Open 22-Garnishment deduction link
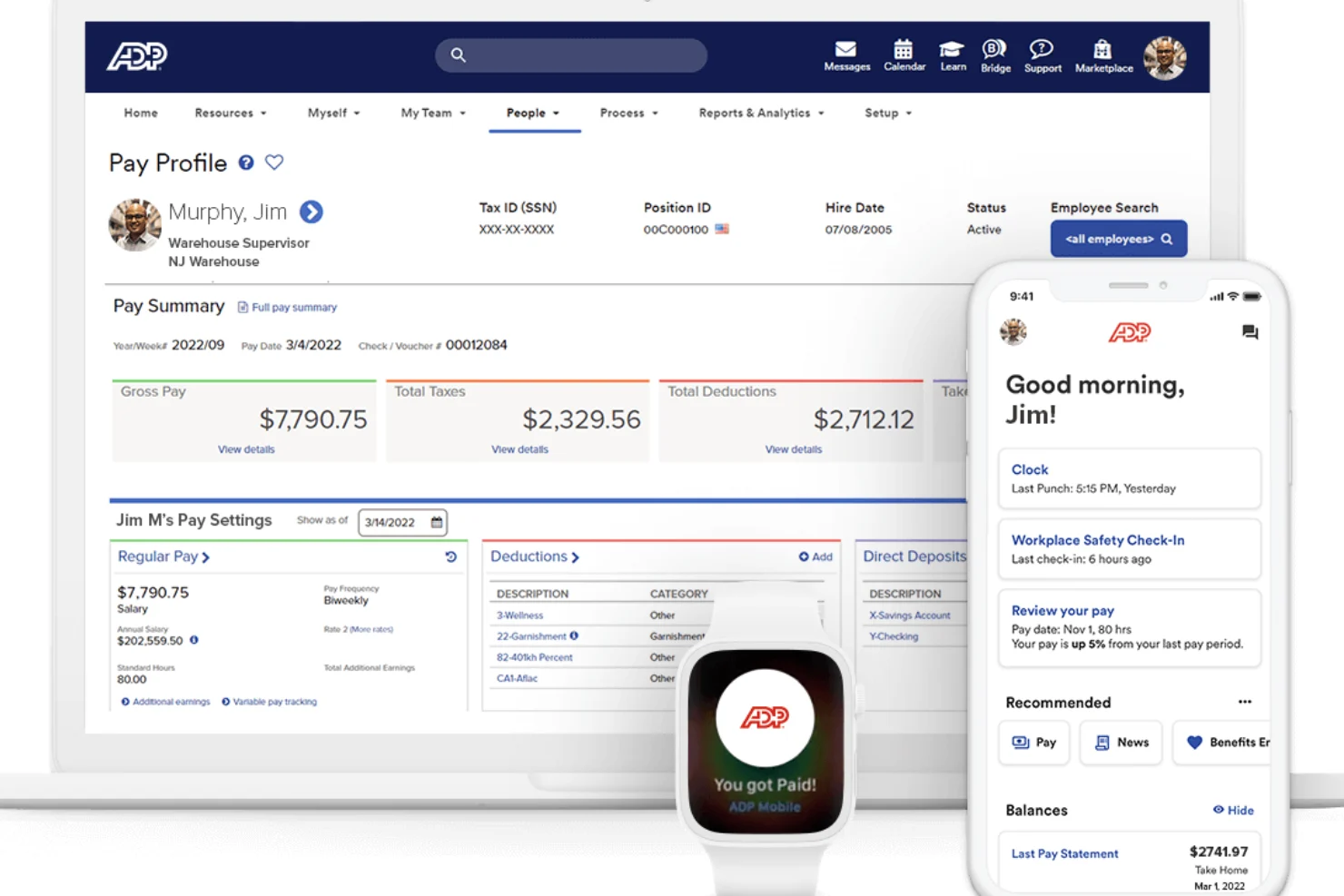 coord(531,636)
